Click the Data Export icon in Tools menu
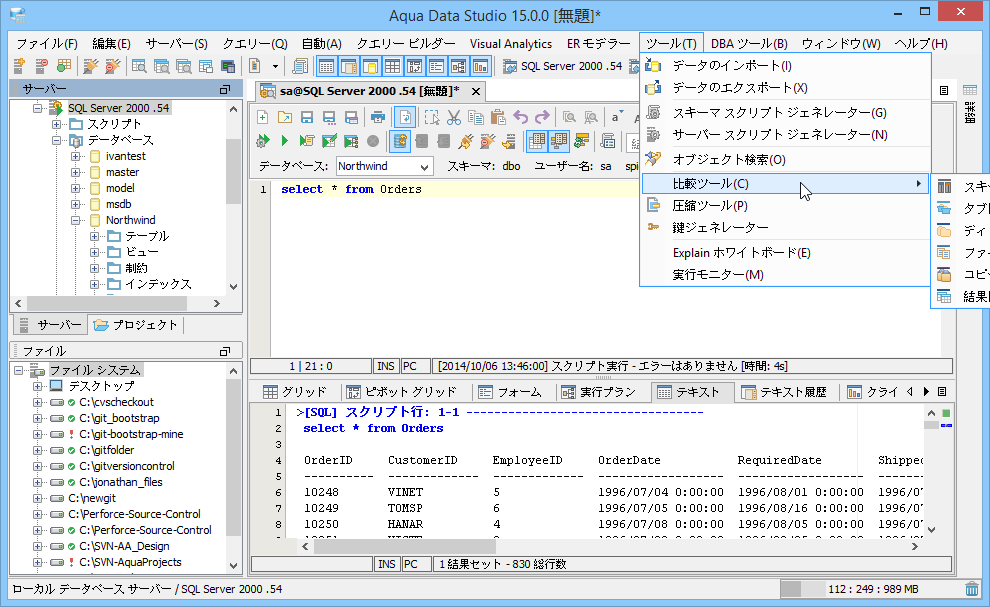The width and height of the screenshot is (990, 607). [x=653, y=88]
